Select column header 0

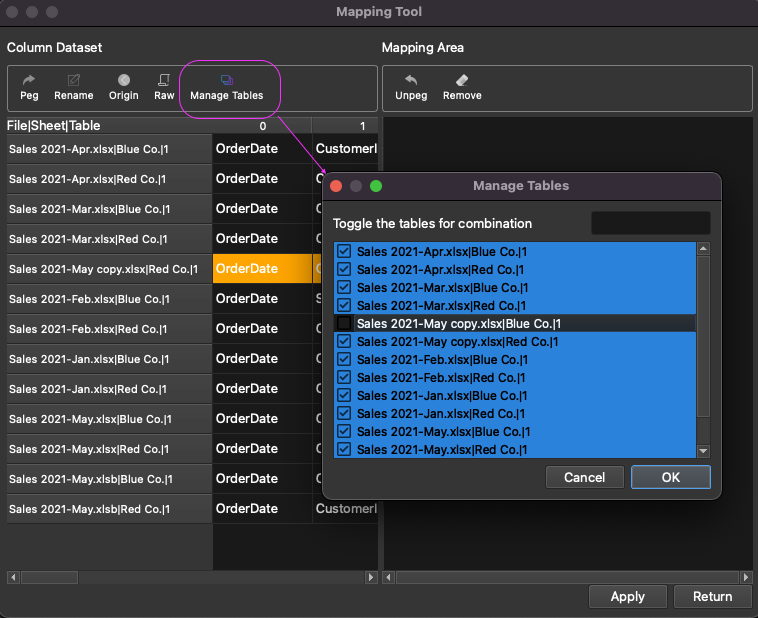click(x=262, y=126)
